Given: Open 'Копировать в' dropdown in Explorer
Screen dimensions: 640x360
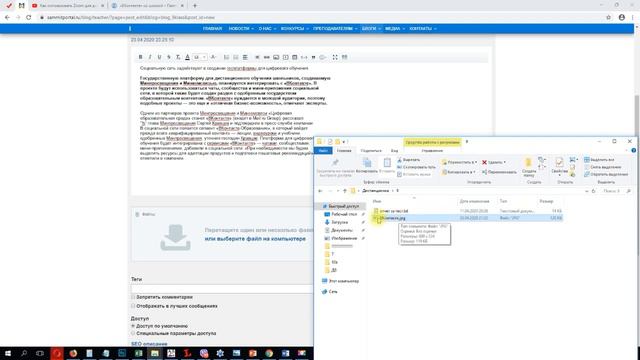Looking at the screenshot, I should (458, 172).
